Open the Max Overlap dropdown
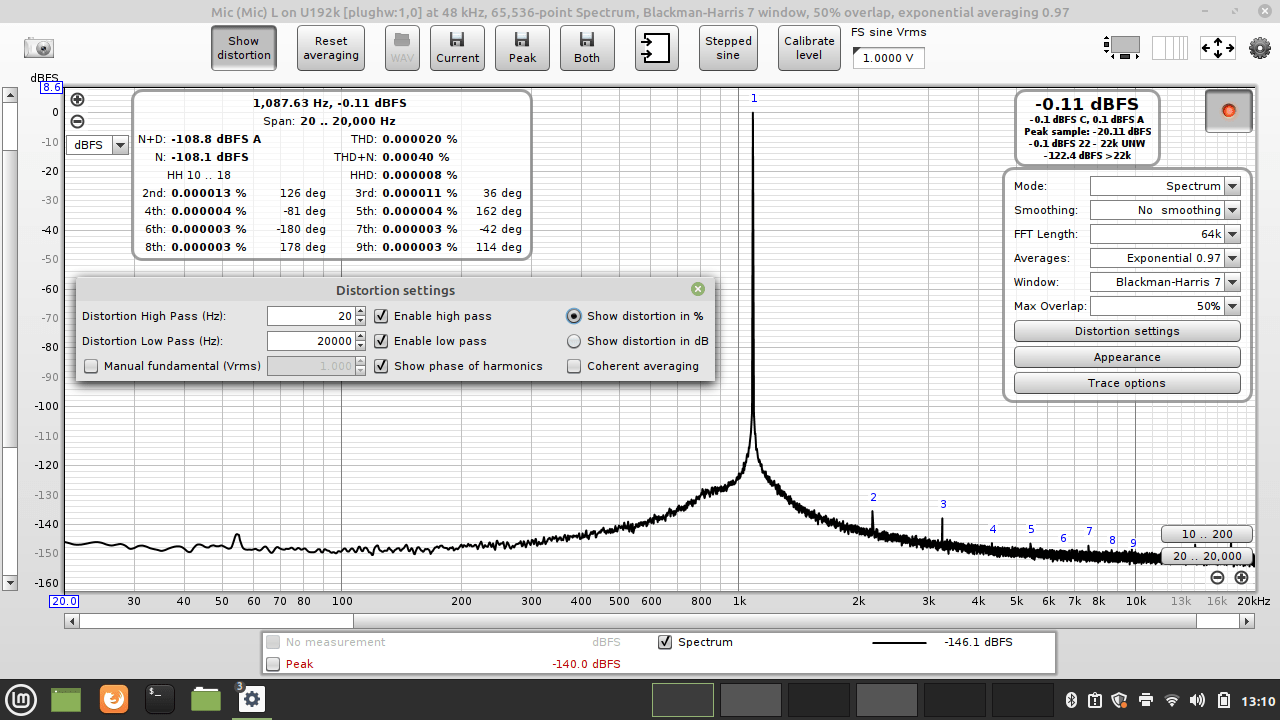Image resolution: width=1280 pixels, height=720 pixels. (x=1165, y=306)
